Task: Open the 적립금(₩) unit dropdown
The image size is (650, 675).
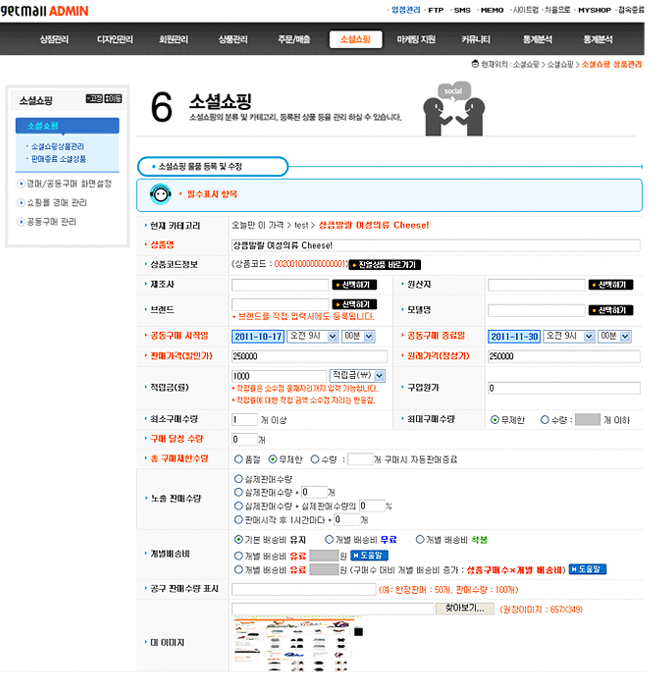Action: coord(356,372)
